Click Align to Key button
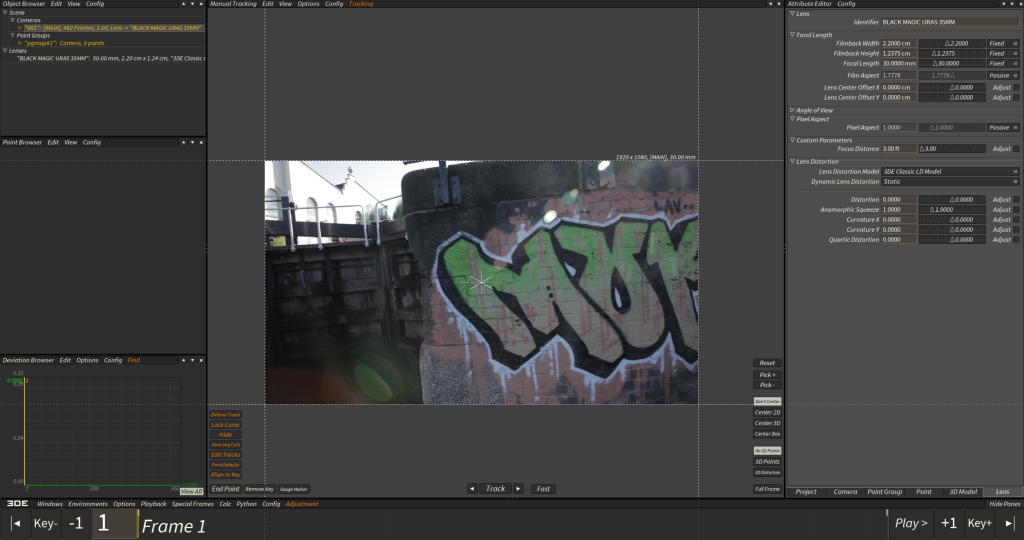The width and height of the screenshot is (1024, 540). (225, 475)
